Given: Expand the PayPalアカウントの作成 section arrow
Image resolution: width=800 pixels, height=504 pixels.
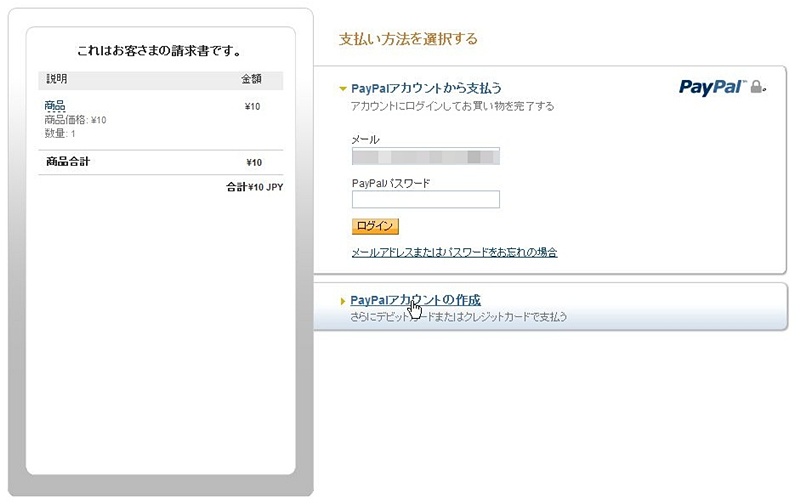Looking at the screenshot, I should pos(343,301).
